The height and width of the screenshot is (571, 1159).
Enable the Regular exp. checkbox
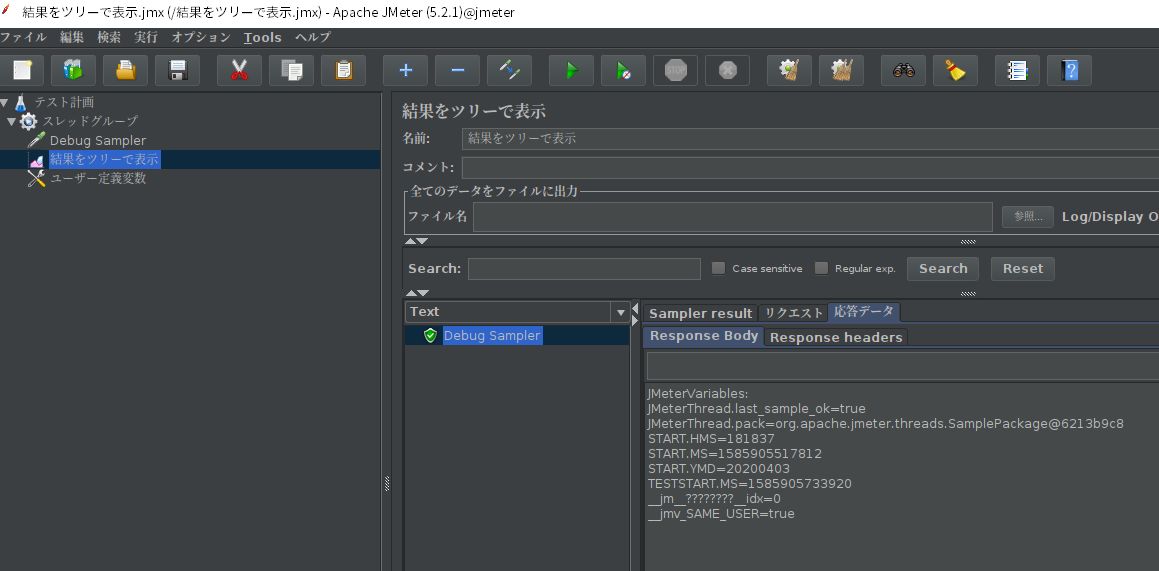(x=820, y=268)
